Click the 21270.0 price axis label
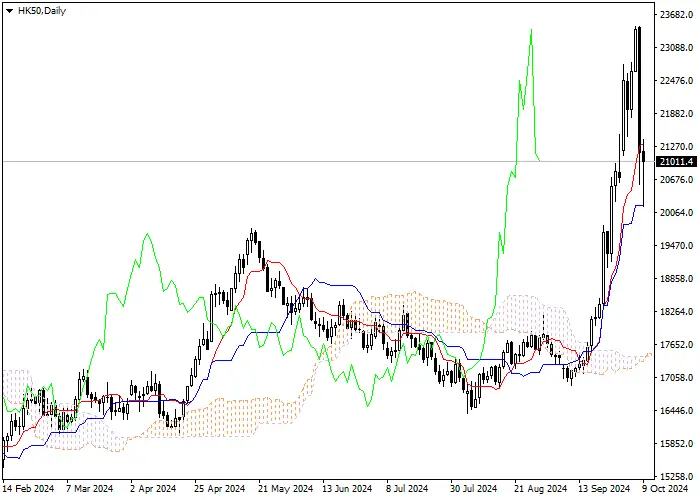This screenshot has height=500, width=700. [676, 147]
